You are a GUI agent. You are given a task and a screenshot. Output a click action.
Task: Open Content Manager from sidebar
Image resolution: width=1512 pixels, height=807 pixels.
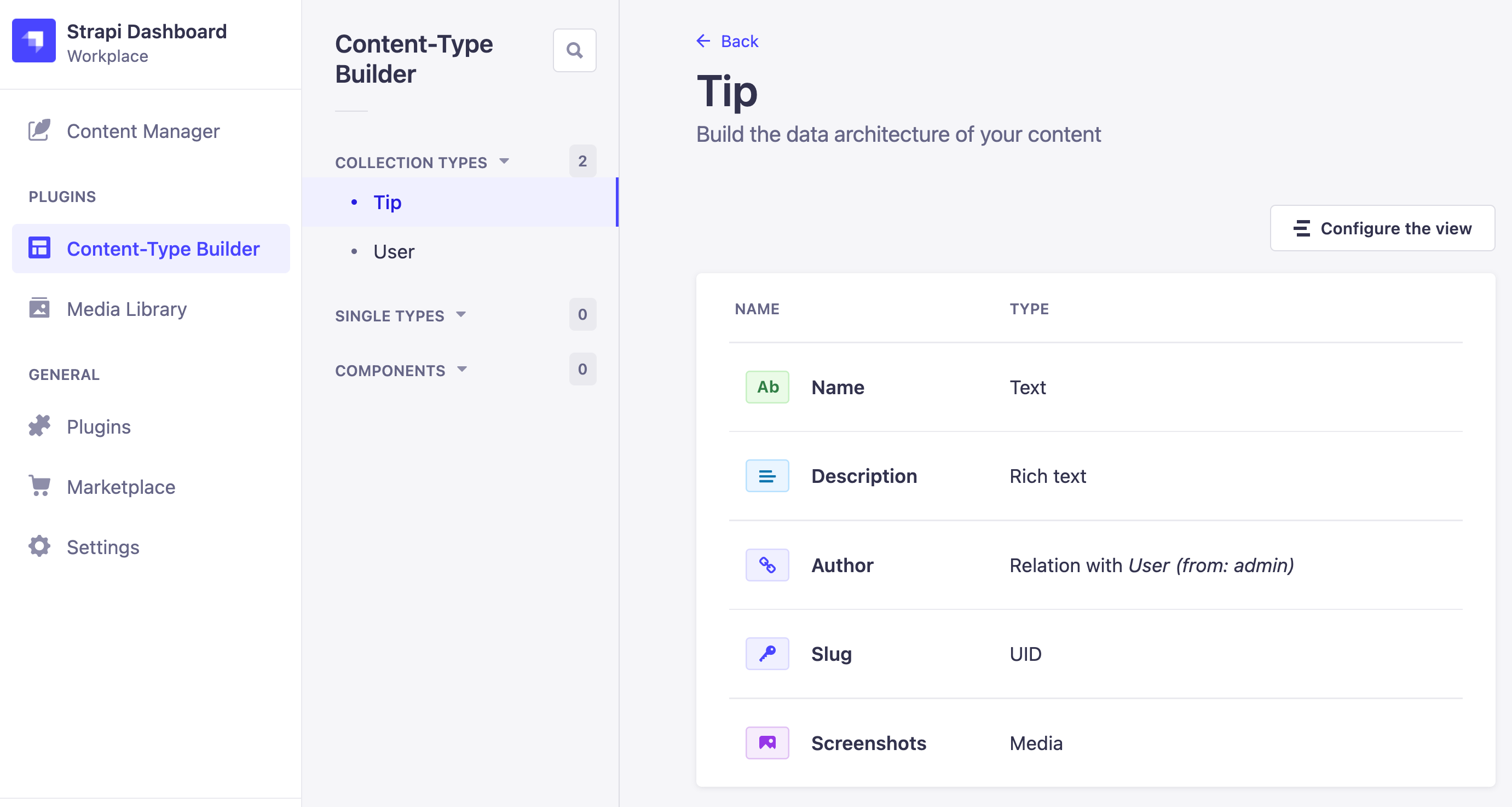143,131
